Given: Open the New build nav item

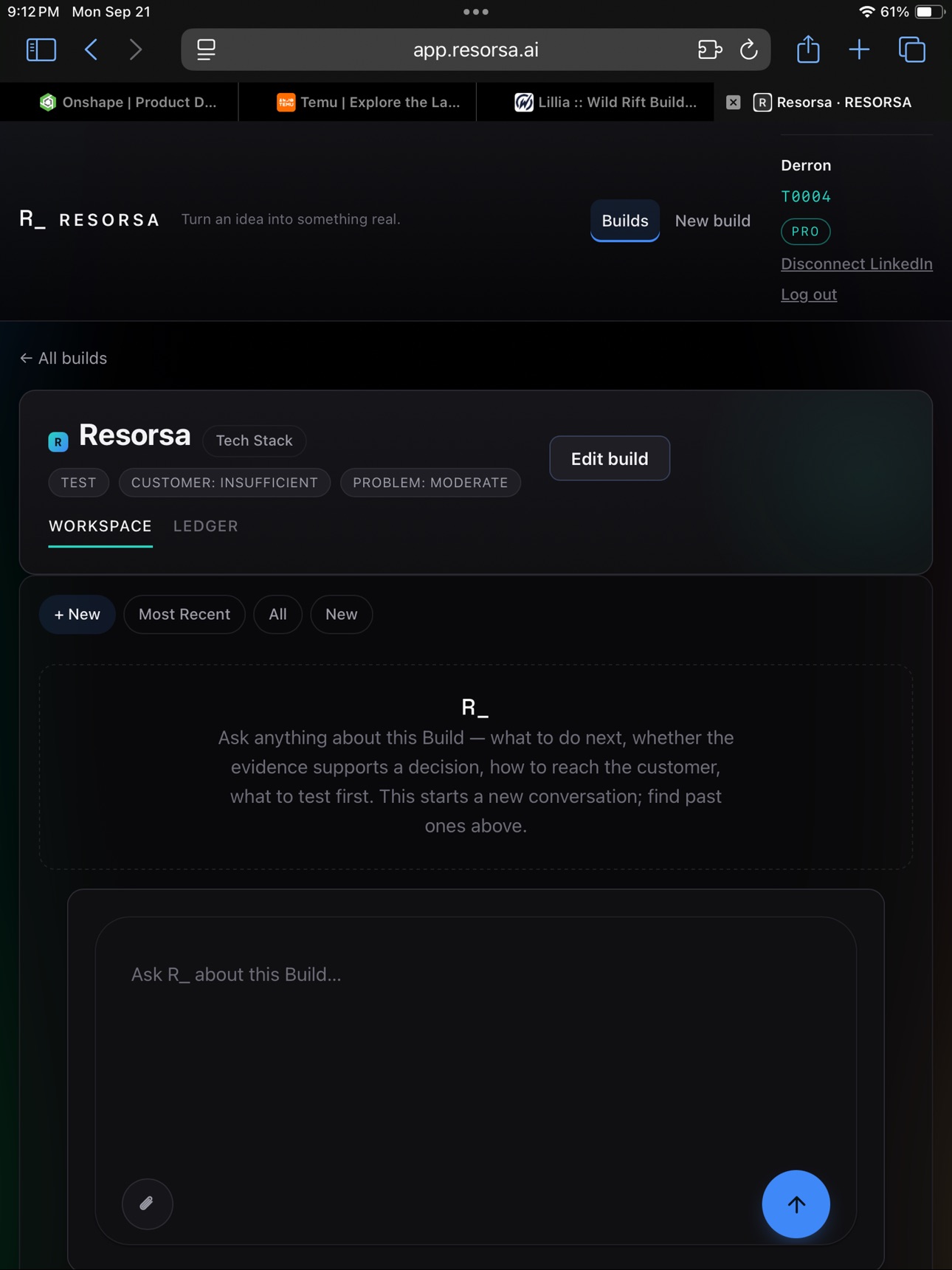Looking at the screenshot, I should pyautogui.click(x=712, y=221).
